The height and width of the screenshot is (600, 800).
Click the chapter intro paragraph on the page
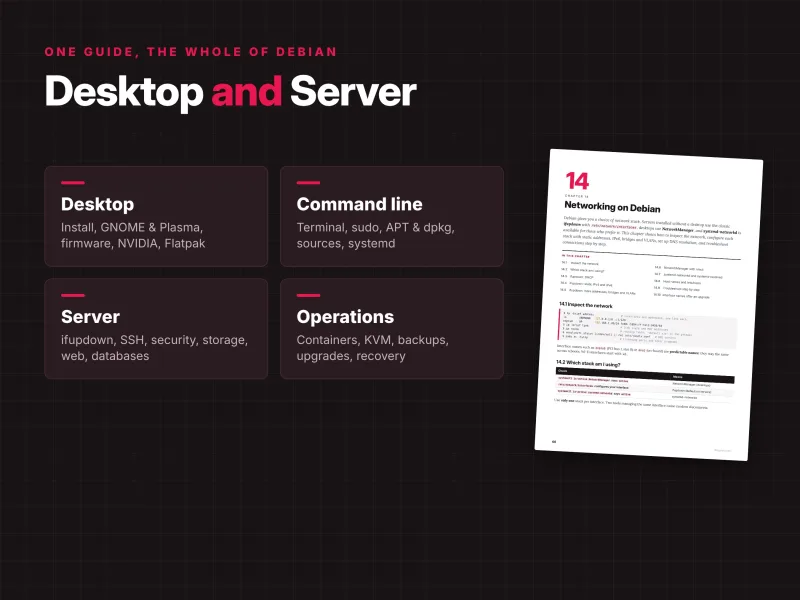point(652,233)
